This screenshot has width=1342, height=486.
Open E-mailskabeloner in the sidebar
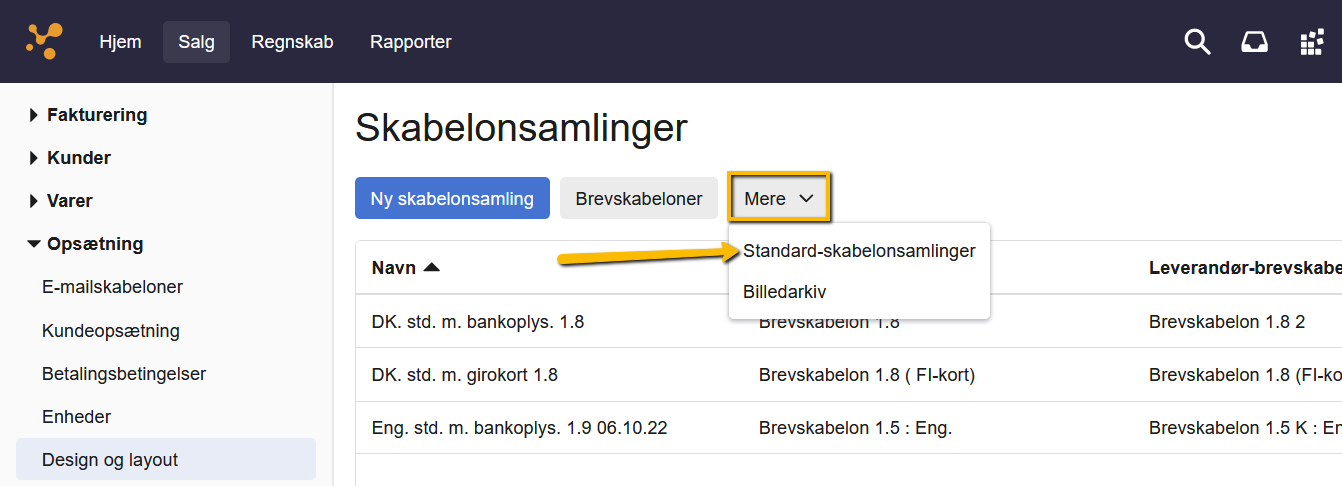[112, 287]
